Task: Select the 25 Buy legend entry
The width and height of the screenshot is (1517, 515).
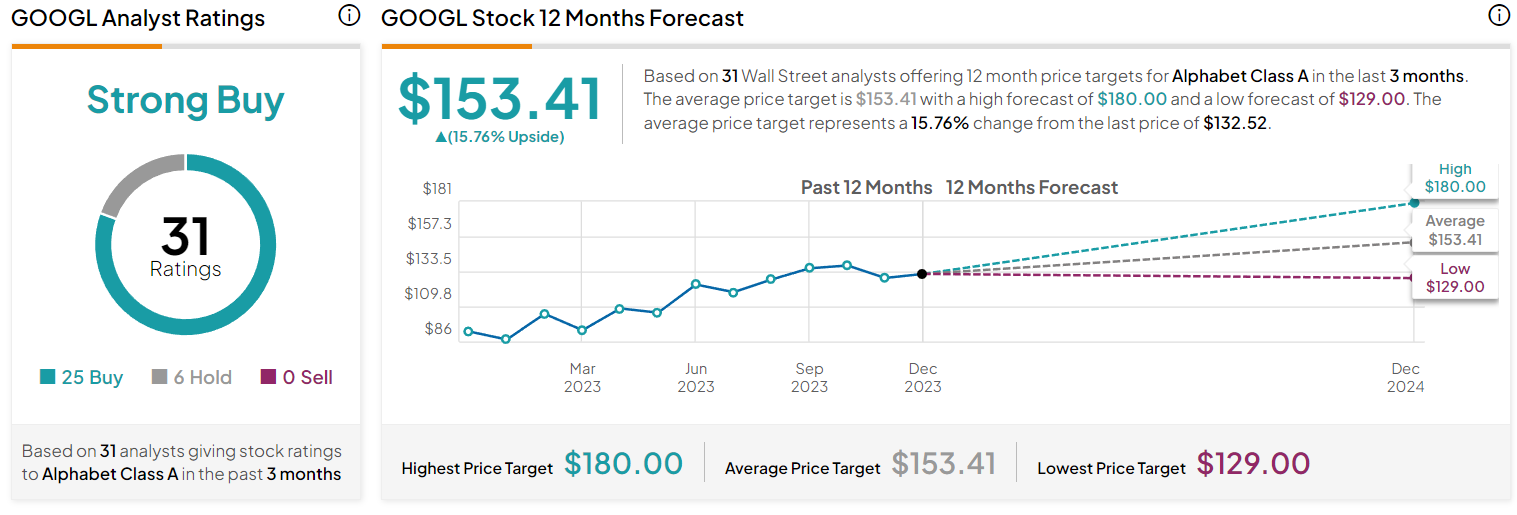Action: point(82,377)
